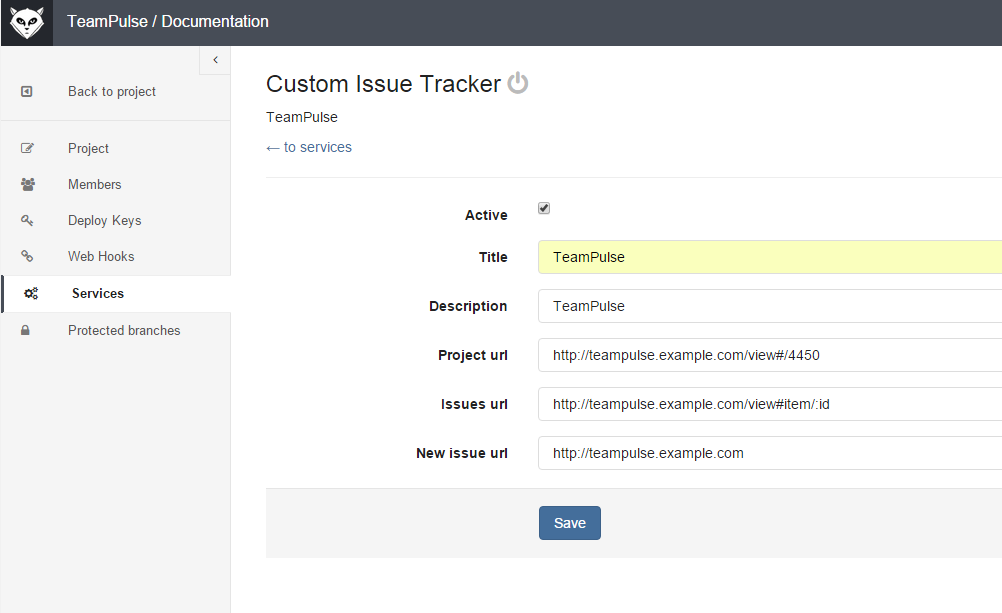Click the Members group icon
Screen dimensions: 1002x613
(x=27, y=185)
